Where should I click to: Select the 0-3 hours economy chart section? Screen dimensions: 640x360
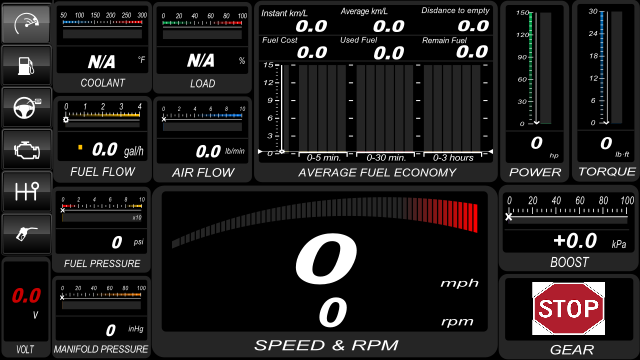[x=452, y=110]
